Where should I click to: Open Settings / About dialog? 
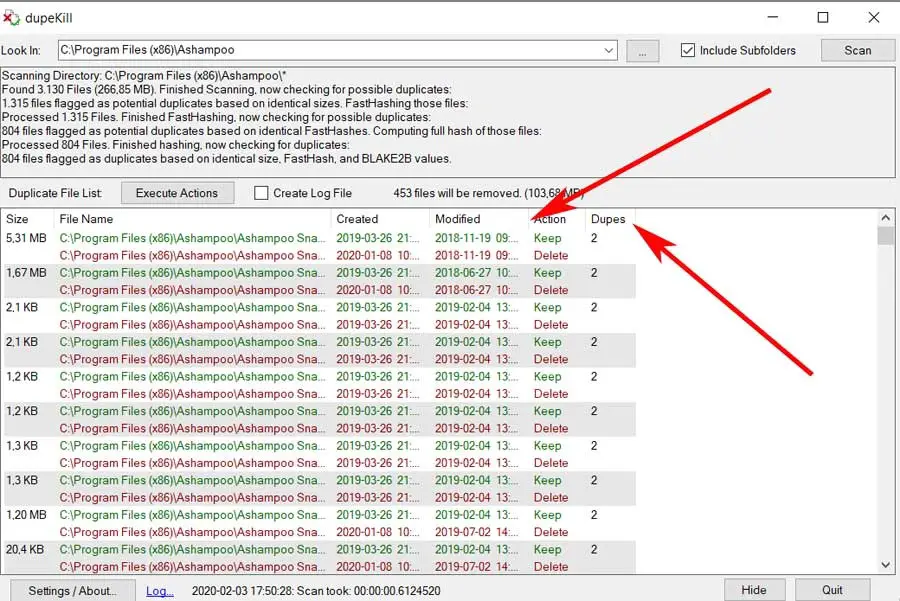72,591
